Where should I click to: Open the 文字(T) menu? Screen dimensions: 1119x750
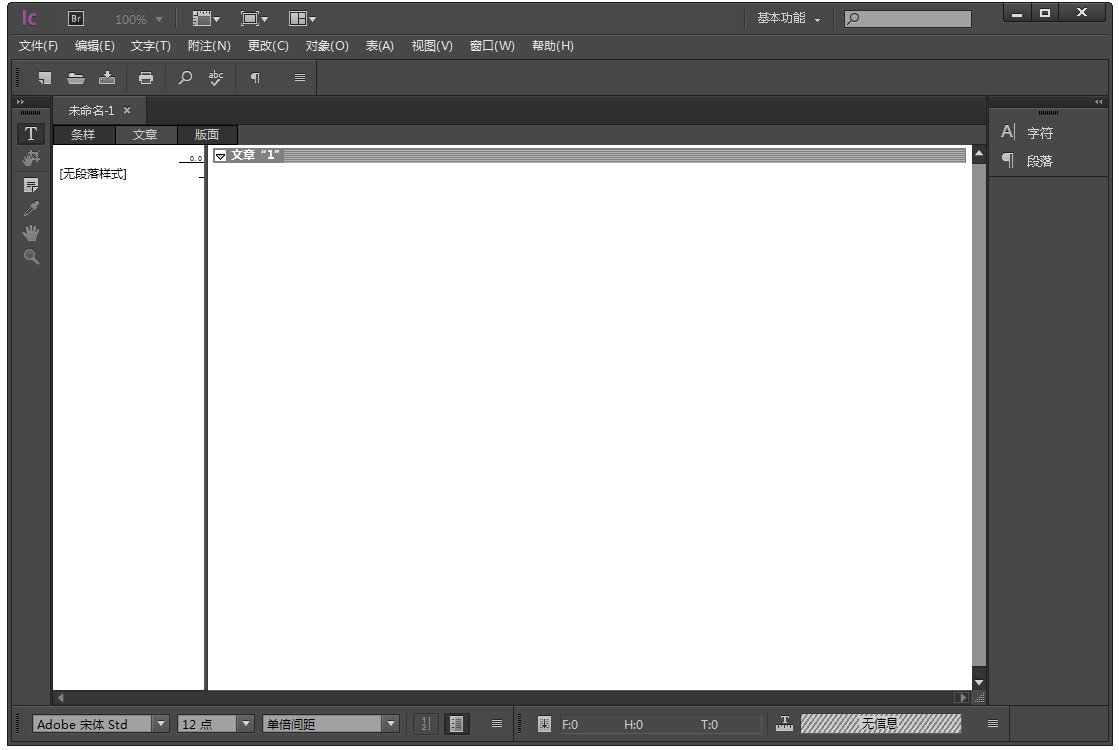click(x=150, y=46)
